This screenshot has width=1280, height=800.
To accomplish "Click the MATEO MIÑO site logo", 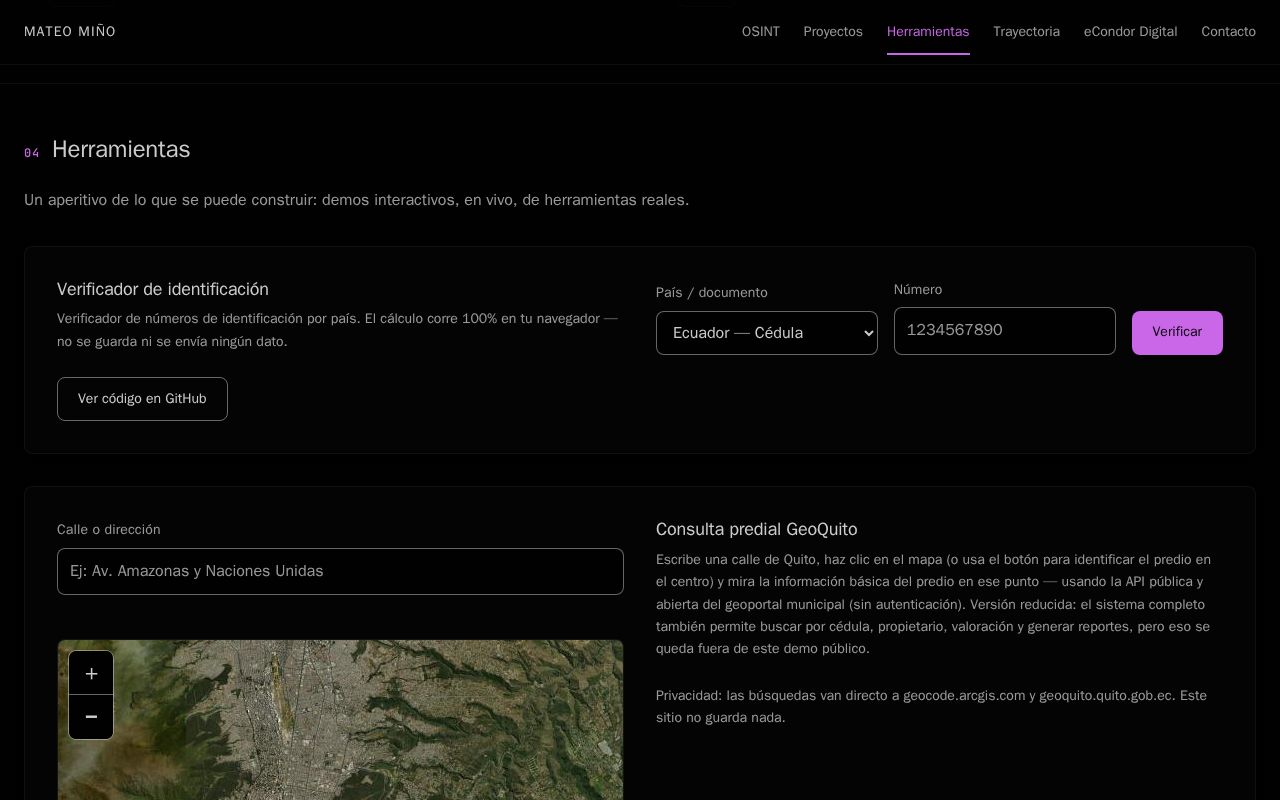I will point(70,32).
